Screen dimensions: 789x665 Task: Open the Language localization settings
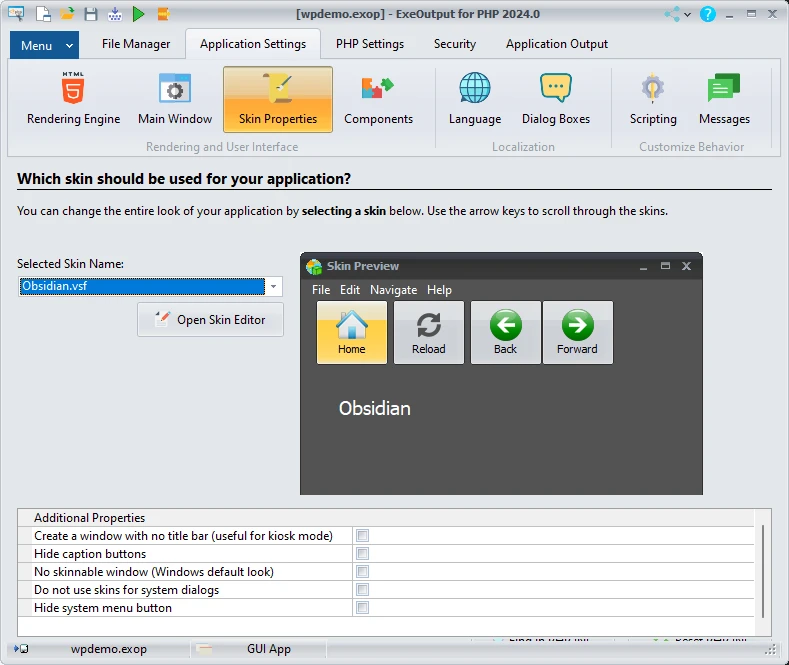point(475,100)
